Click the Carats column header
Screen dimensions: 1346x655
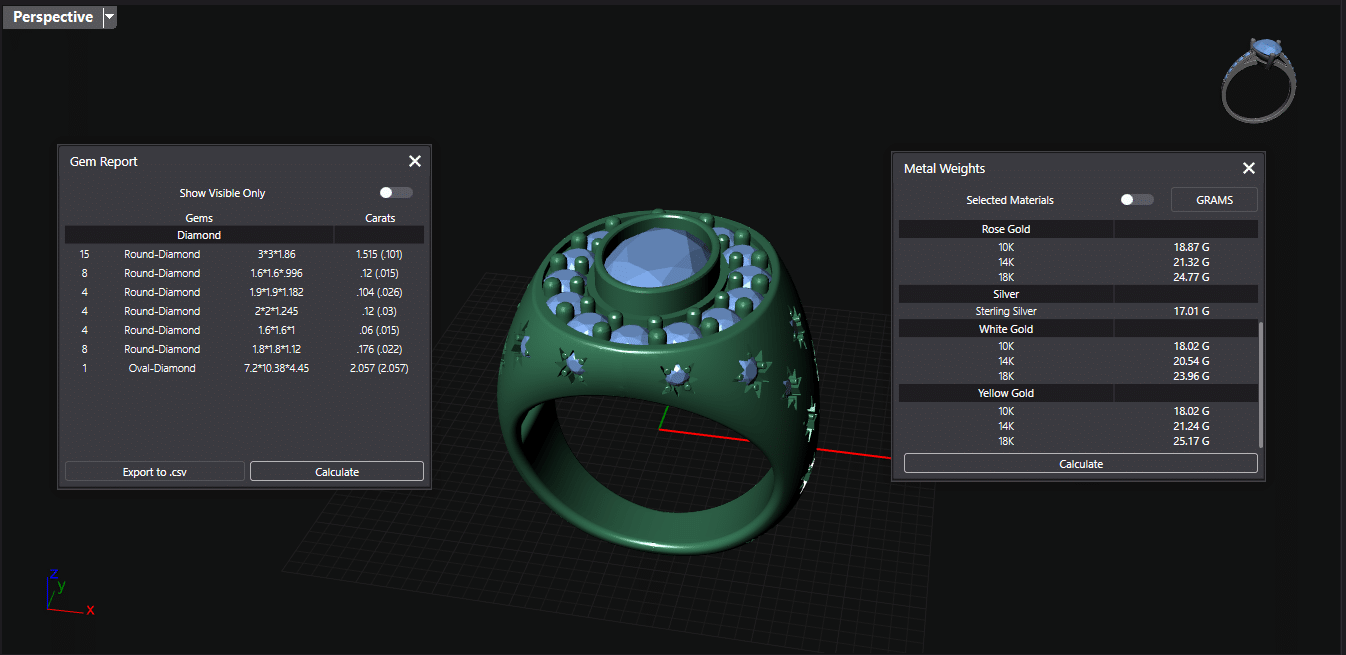pyautogui.click(x=379, y=217)
